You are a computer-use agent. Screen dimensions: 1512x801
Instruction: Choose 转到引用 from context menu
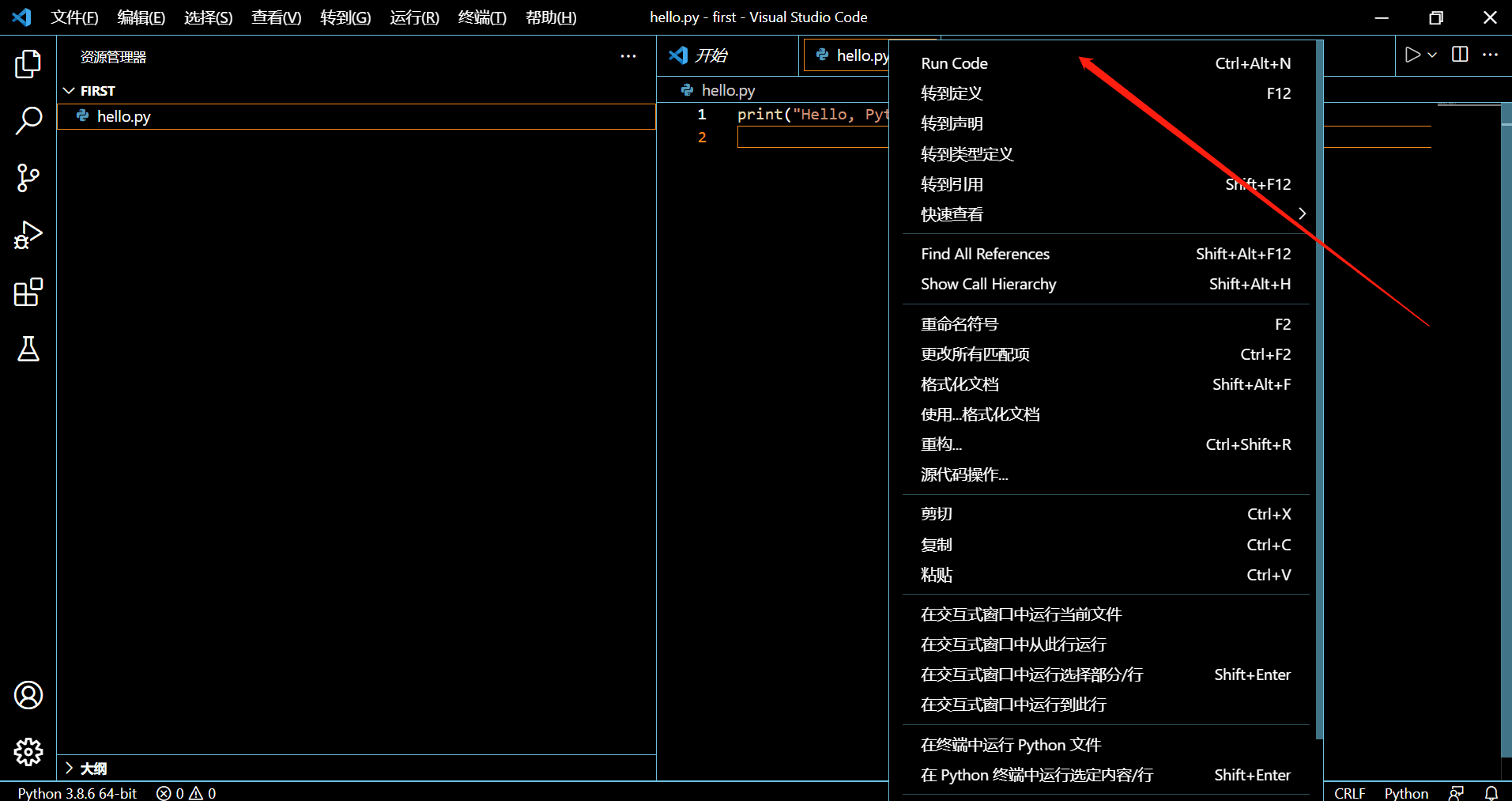(x=1106, y=184)
